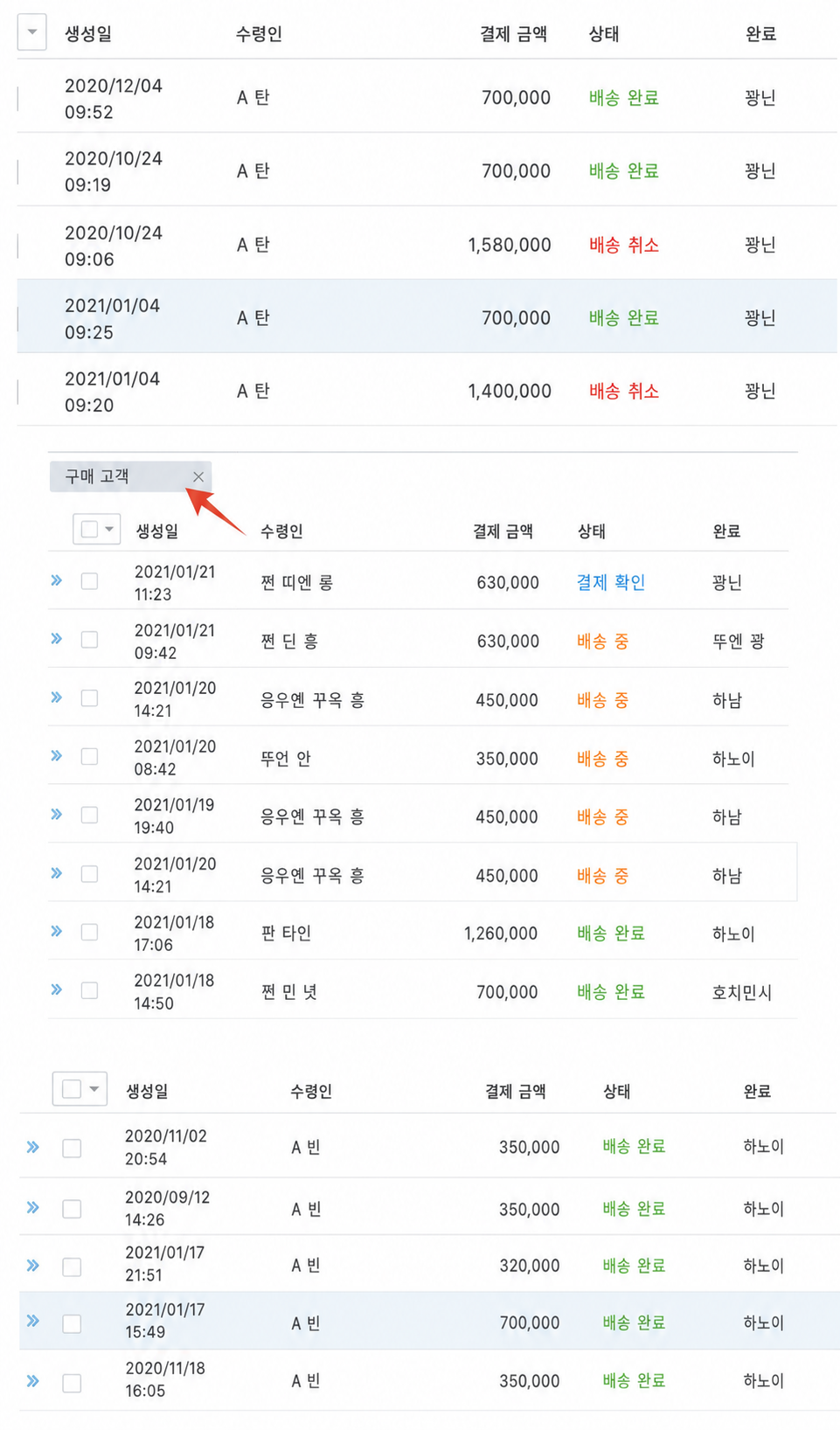Open the top table's select dropdown arrow
Image resolution: width=840 pixels, height=1430 pixels.
pyautogui.click(x=32, y=32)
